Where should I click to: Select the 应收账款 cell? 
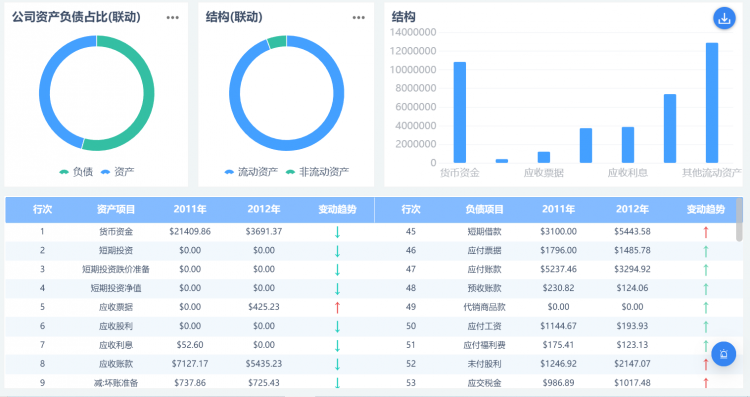pyautogui.click(x=116, y=364)
